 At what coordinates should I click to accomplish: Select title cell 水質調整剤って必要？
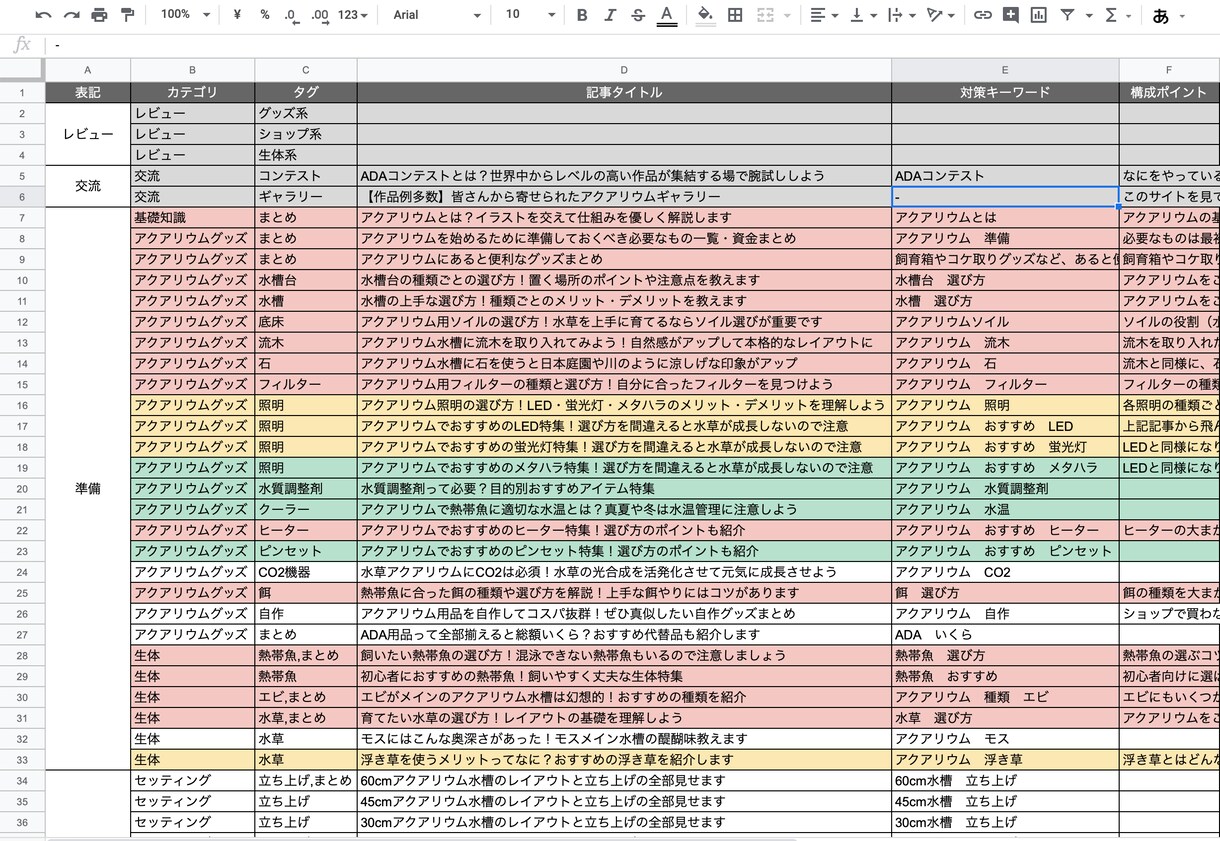[x=624, y=489]
